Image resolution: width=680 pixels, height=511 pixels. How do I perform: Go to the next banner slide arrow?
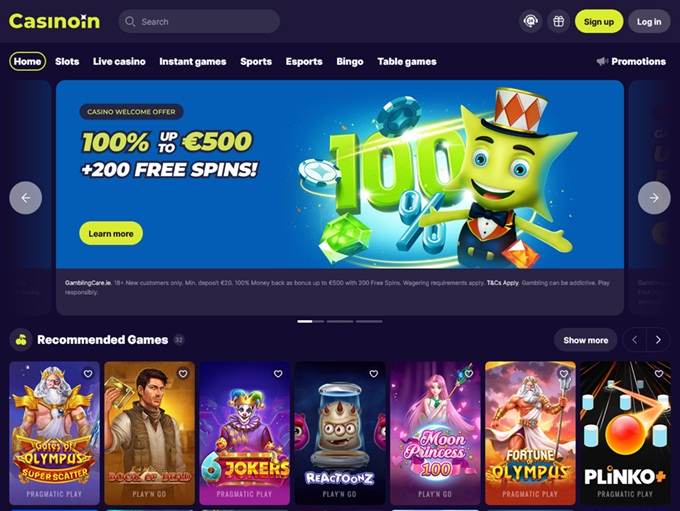[x=654, y=198]
